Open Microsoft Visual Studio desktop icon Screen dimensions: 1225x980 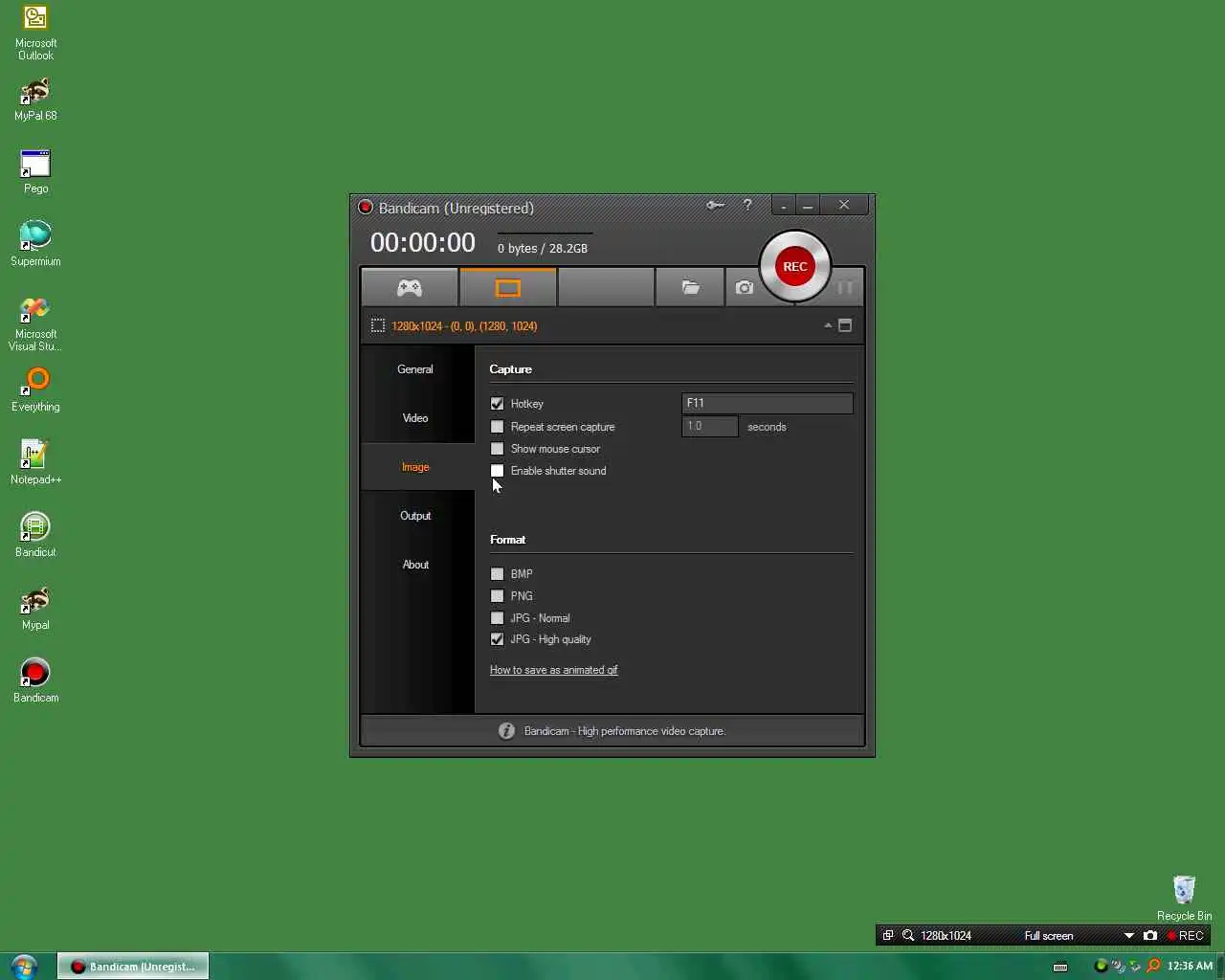(35, 323)
